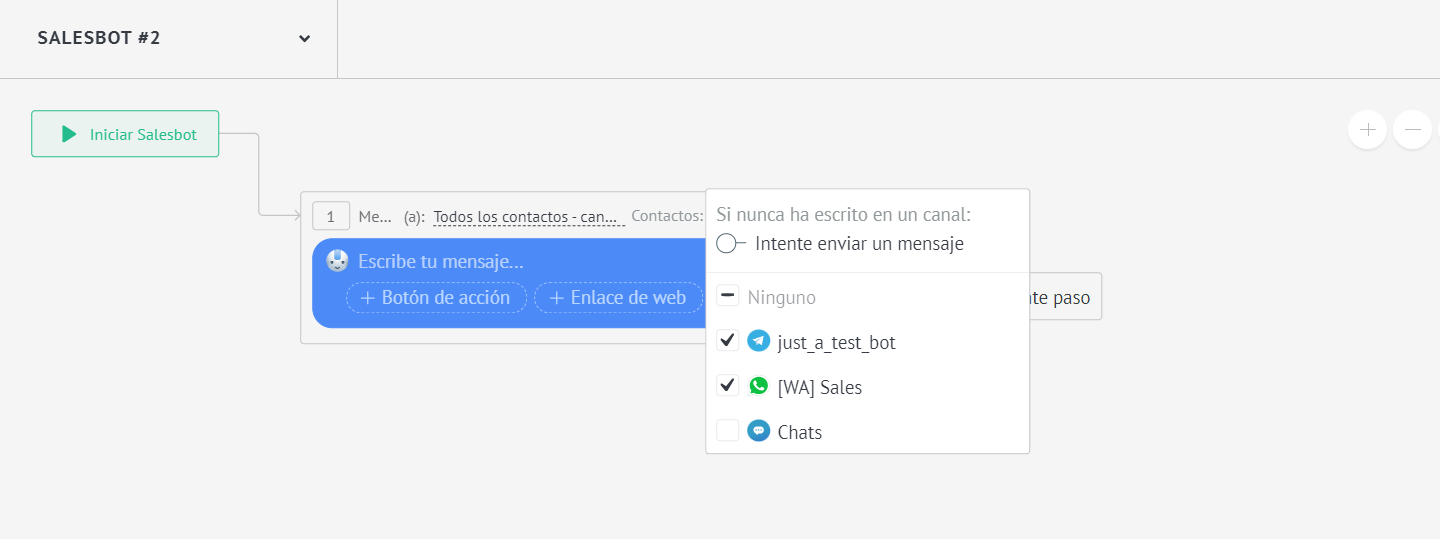Open the SALESBOT #2 title selector
1440x539 pixels.
tap(99, 39)
